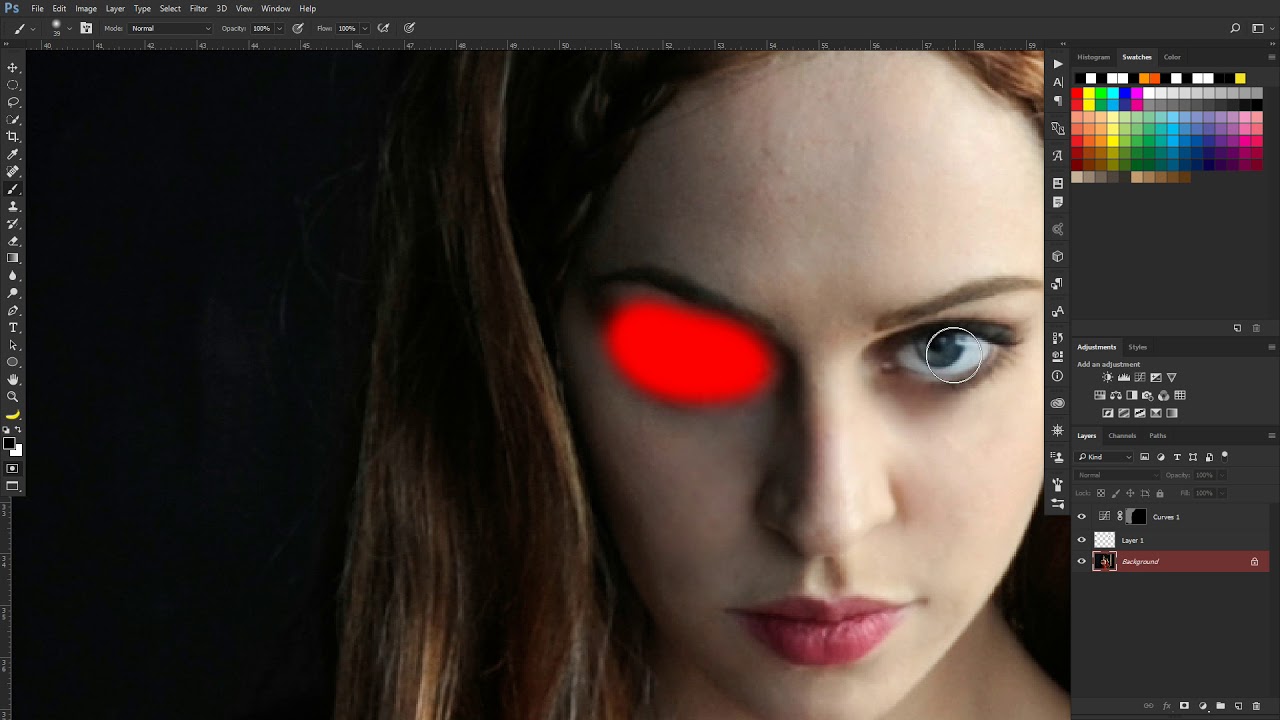Hide the Curves 1 layer
This screenshot has height=720, width=1280.
coord(1081,517)
